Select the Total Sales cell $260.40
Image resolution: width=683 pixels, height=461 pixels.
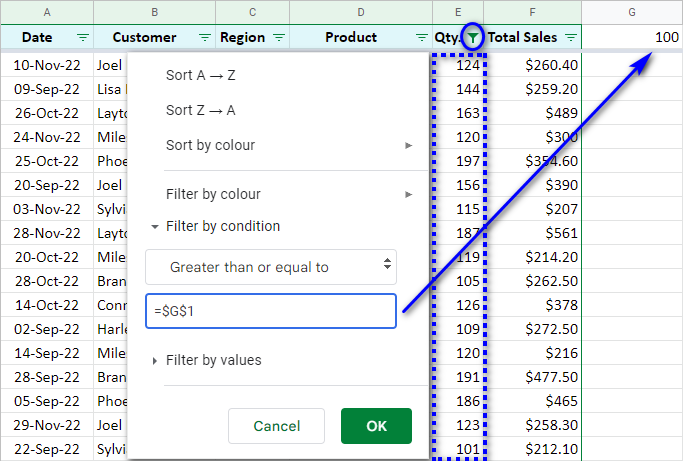(532, 65)
